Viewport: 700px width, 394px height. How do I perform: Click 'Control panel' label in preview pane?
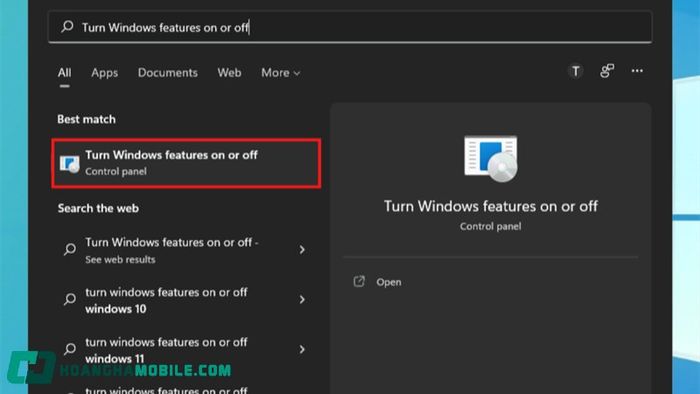[x=491, y=227]
